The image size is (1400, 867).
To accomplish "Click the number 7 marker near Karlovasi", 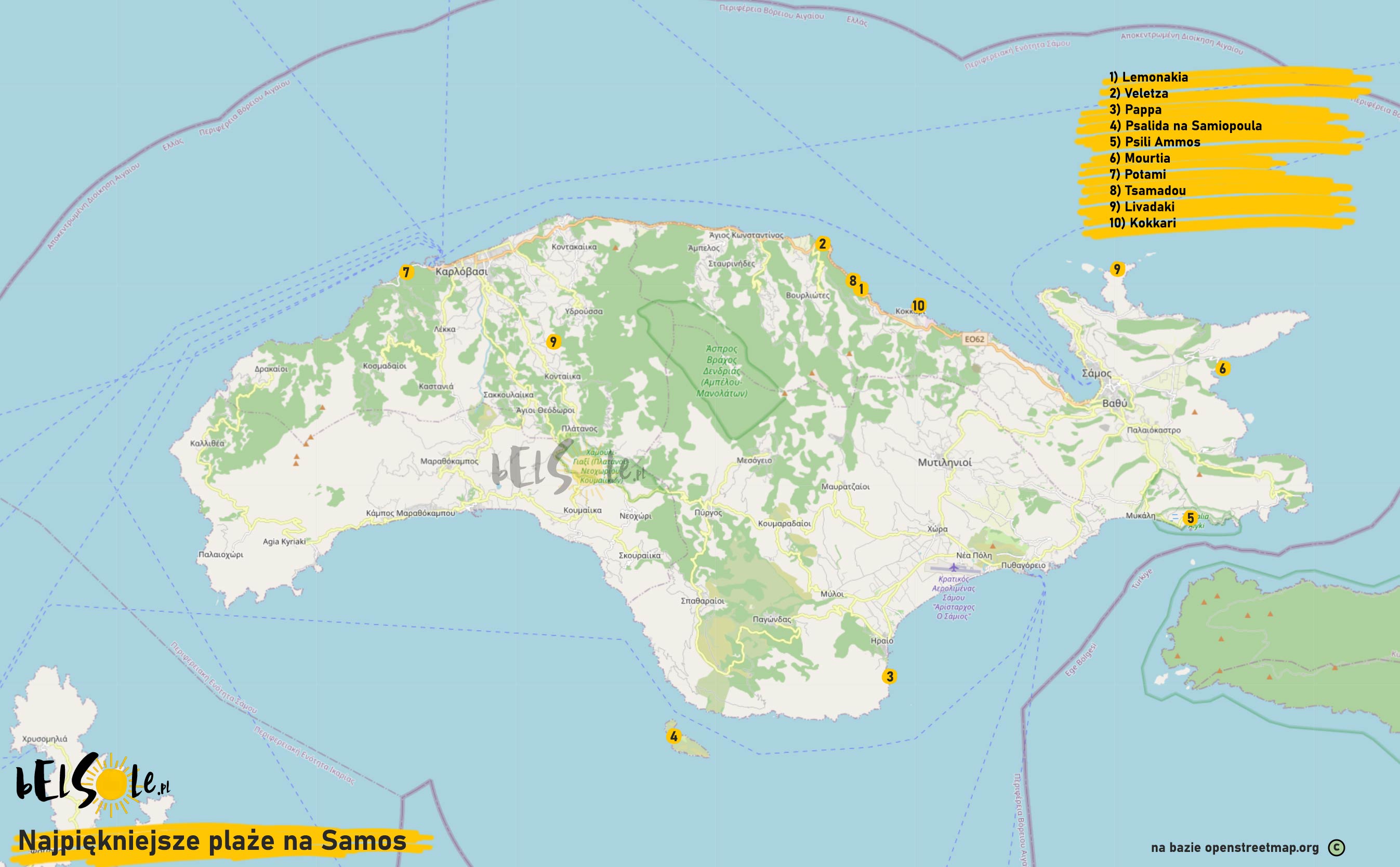I will (406, 272).
